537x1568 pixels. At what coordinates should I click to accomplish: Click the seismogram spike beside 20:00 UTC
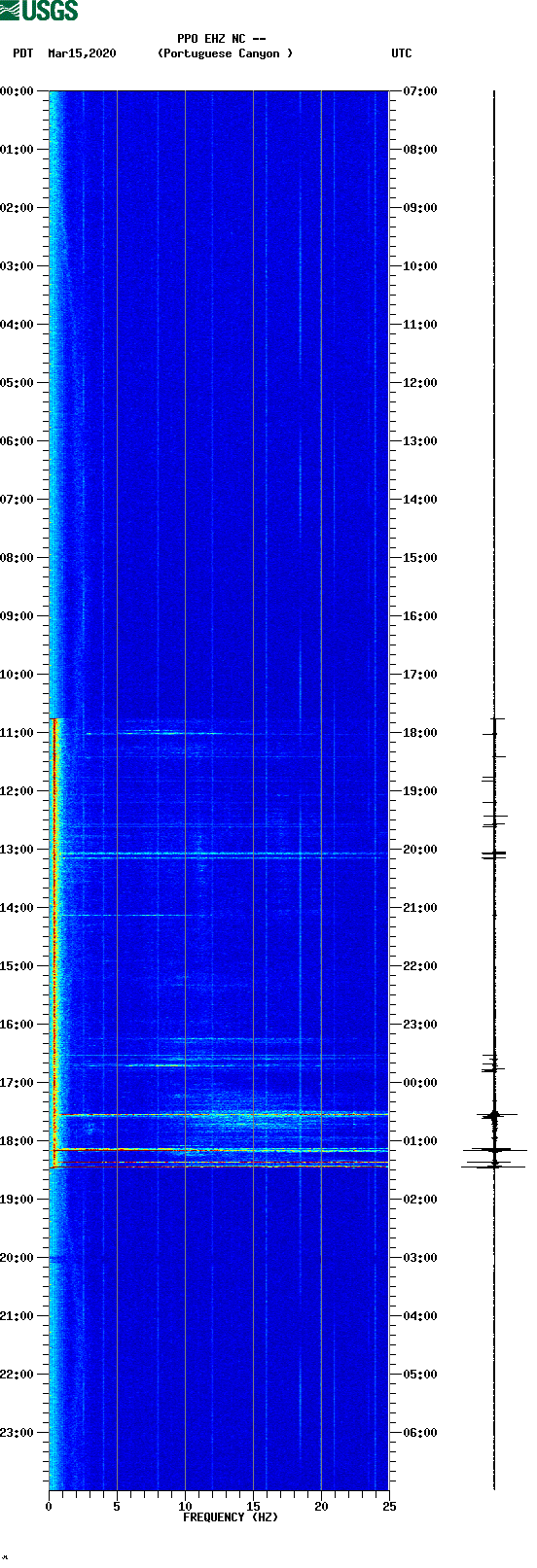(x=494, y=854)
